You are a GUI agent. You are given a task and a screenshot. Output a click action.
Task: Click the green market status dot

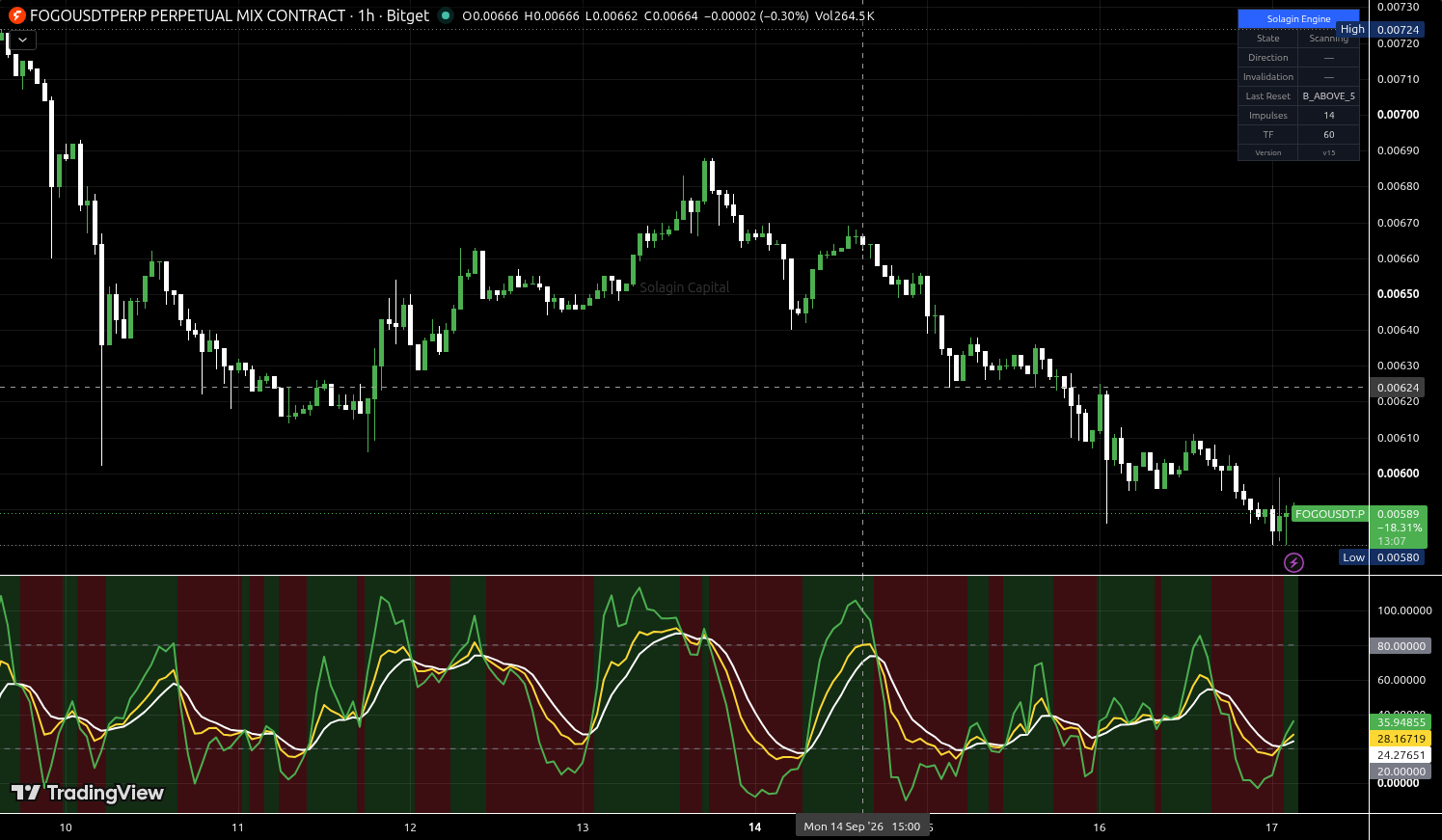pos(445,15)
